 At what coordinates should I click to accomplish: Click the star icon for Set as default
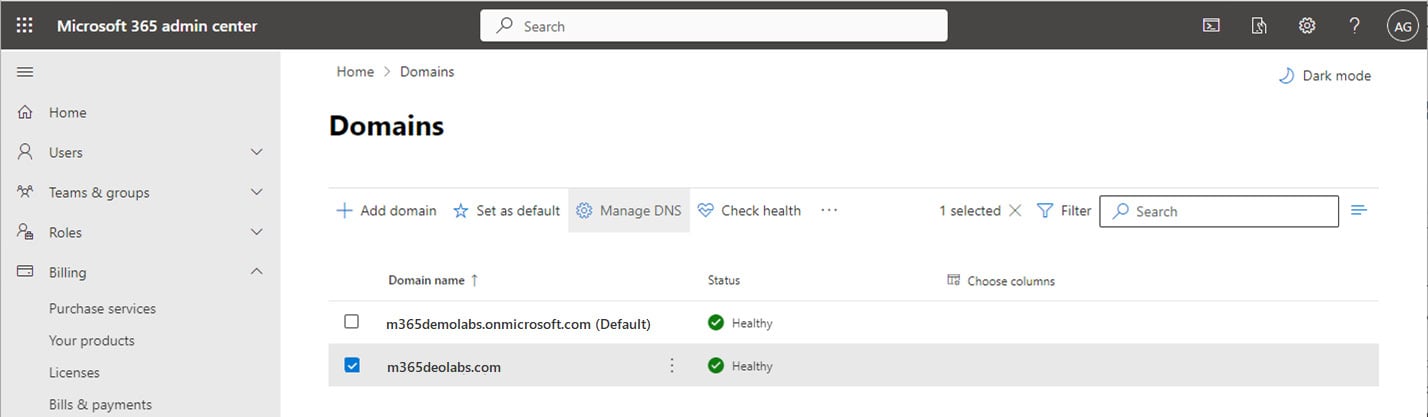click(x=461, y=211)
